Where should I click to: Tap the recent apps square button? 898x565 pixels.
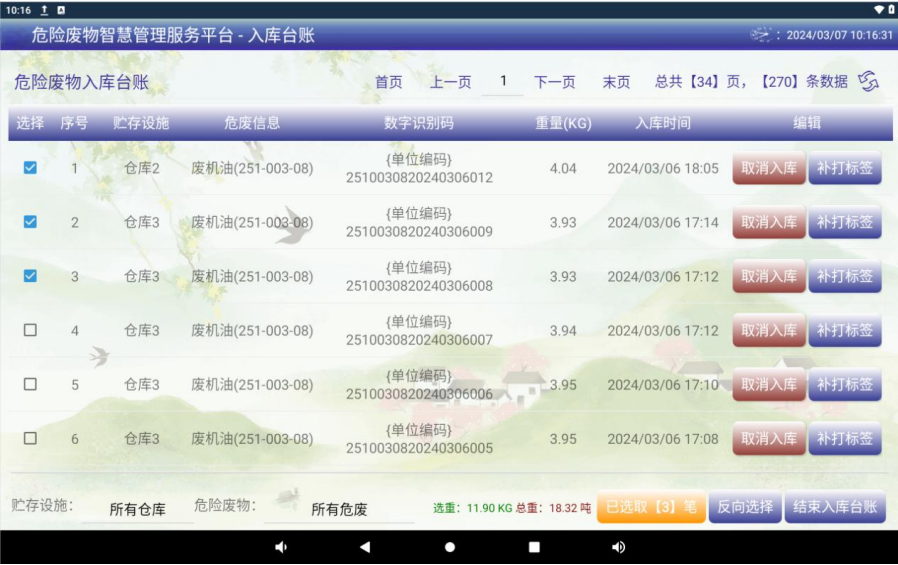(x=534, y=547)
